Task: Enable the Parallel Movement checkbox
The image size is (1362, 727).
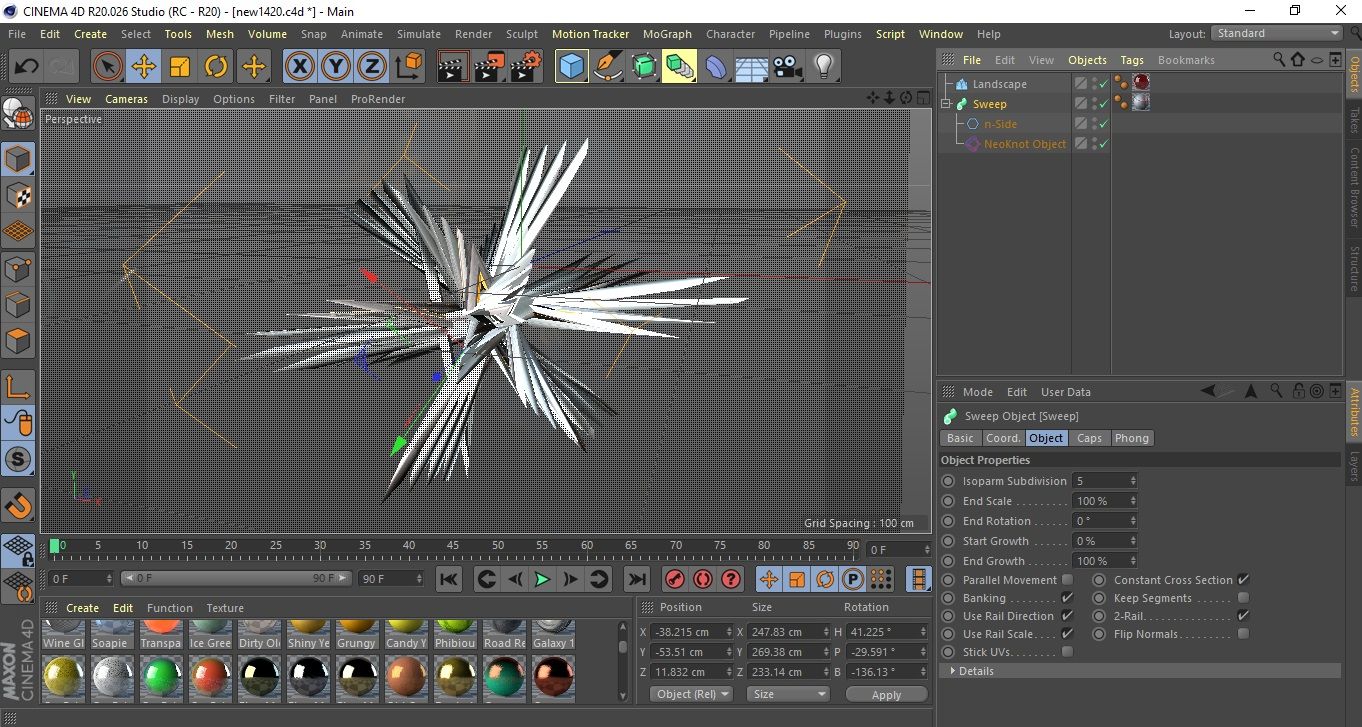Action: click(x=1067, y=580)
